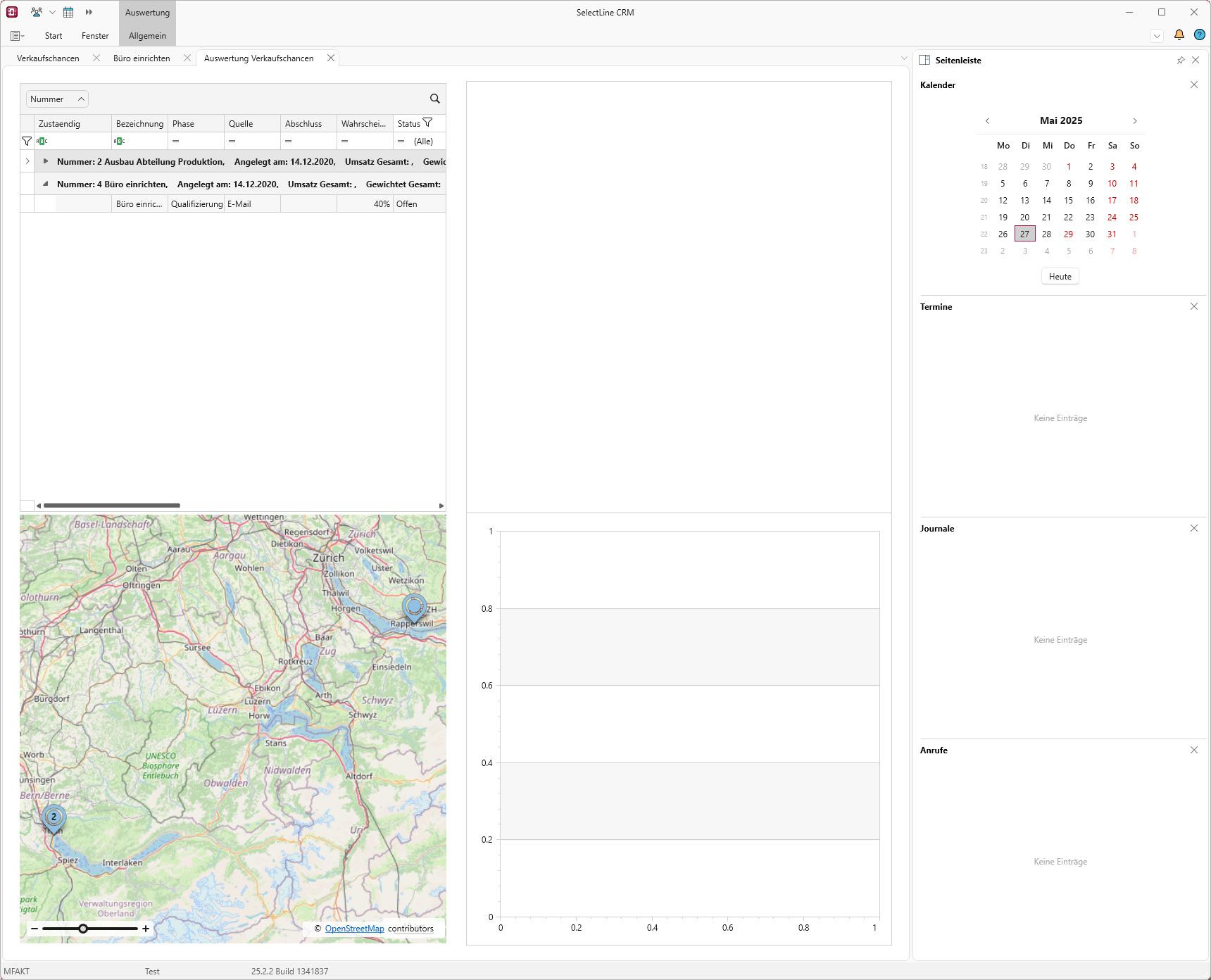Screen dimensions: 1211x980
Task: Expand group Nummer: 2 Ausbau Abteilung Produktion
Action: point(46,161)
